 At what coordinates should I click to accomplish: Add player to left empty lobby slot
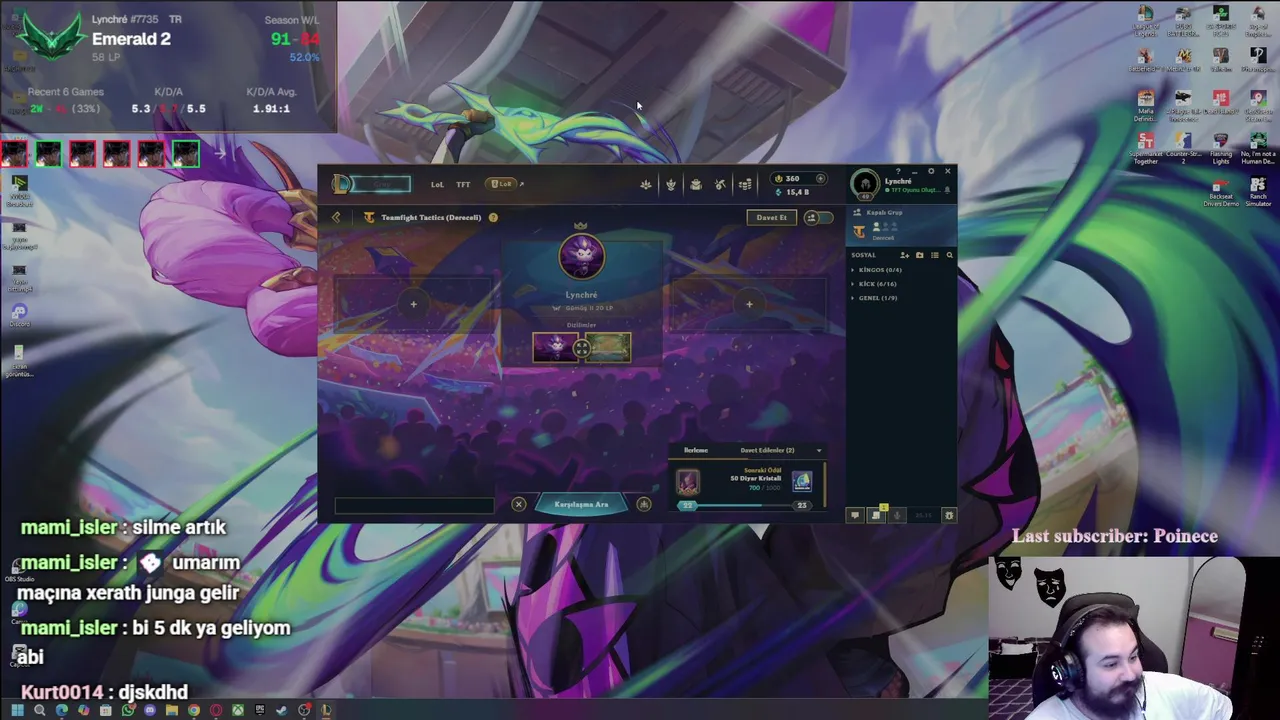tap(413, 304)
